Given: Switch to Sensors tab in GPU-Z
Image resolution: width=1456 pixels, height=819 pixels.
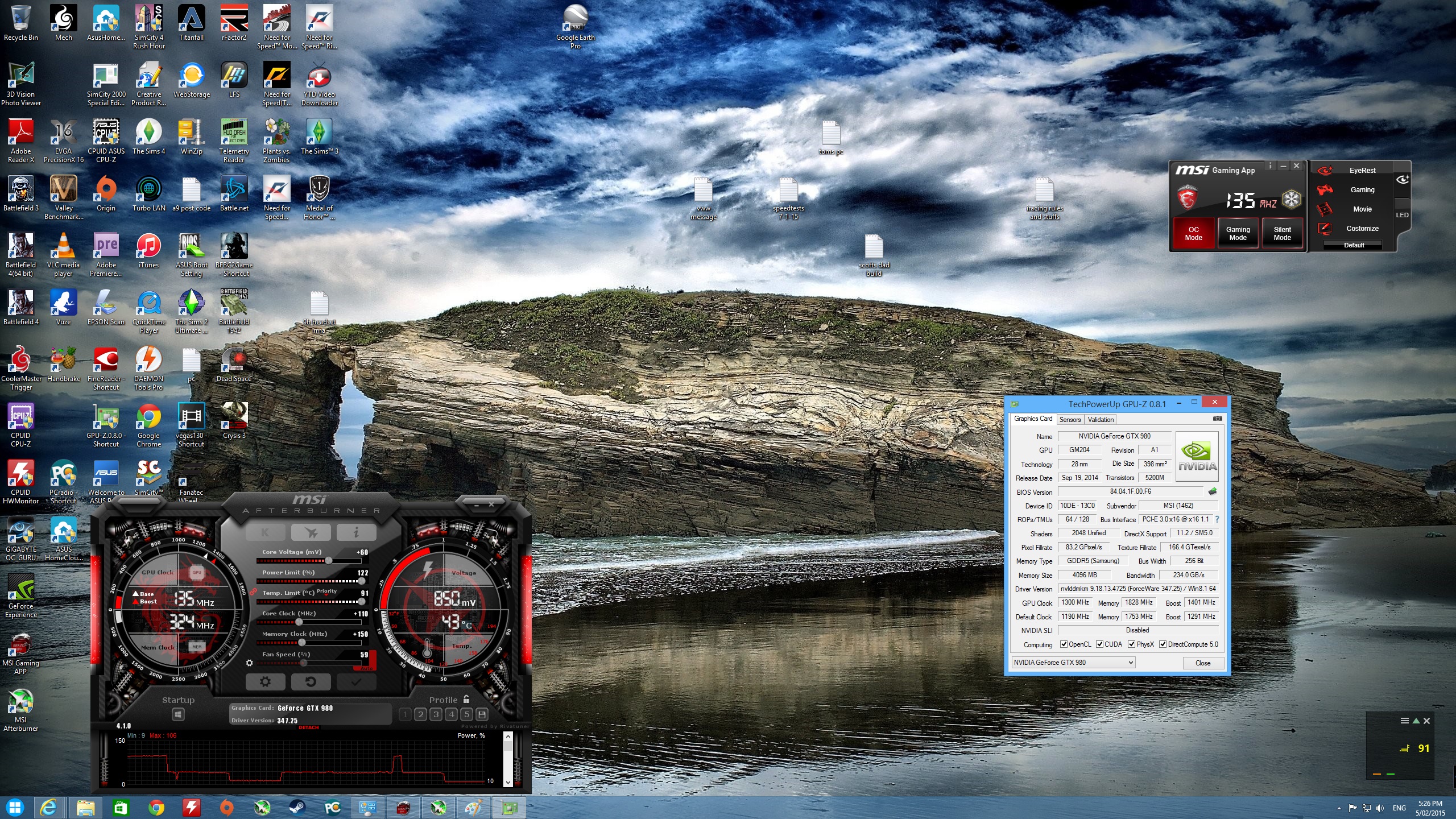Looking at the screenshot, I should [x=1070, y=420].
